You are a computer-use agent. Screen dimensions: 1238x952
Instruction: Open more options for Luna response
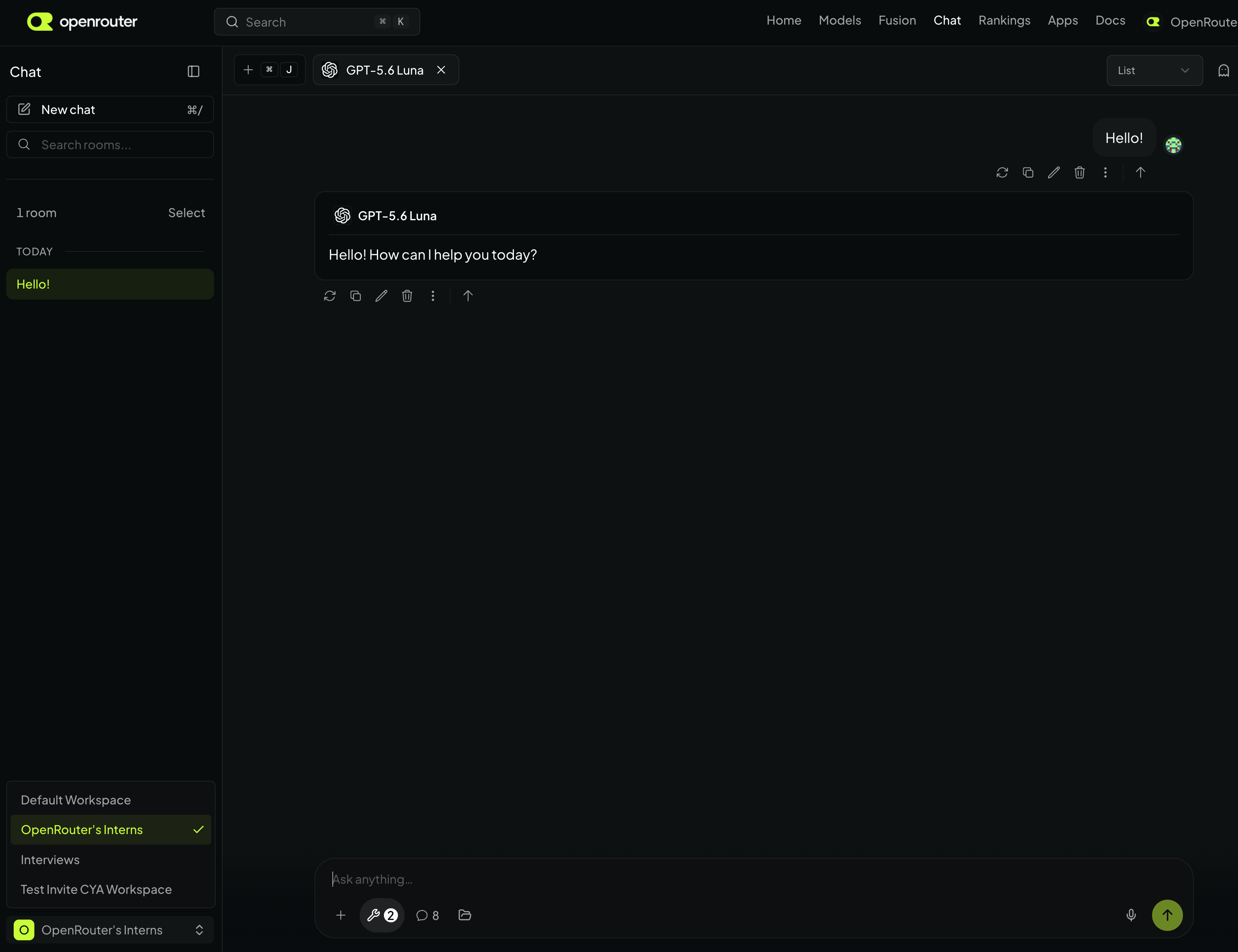[433, 296]
